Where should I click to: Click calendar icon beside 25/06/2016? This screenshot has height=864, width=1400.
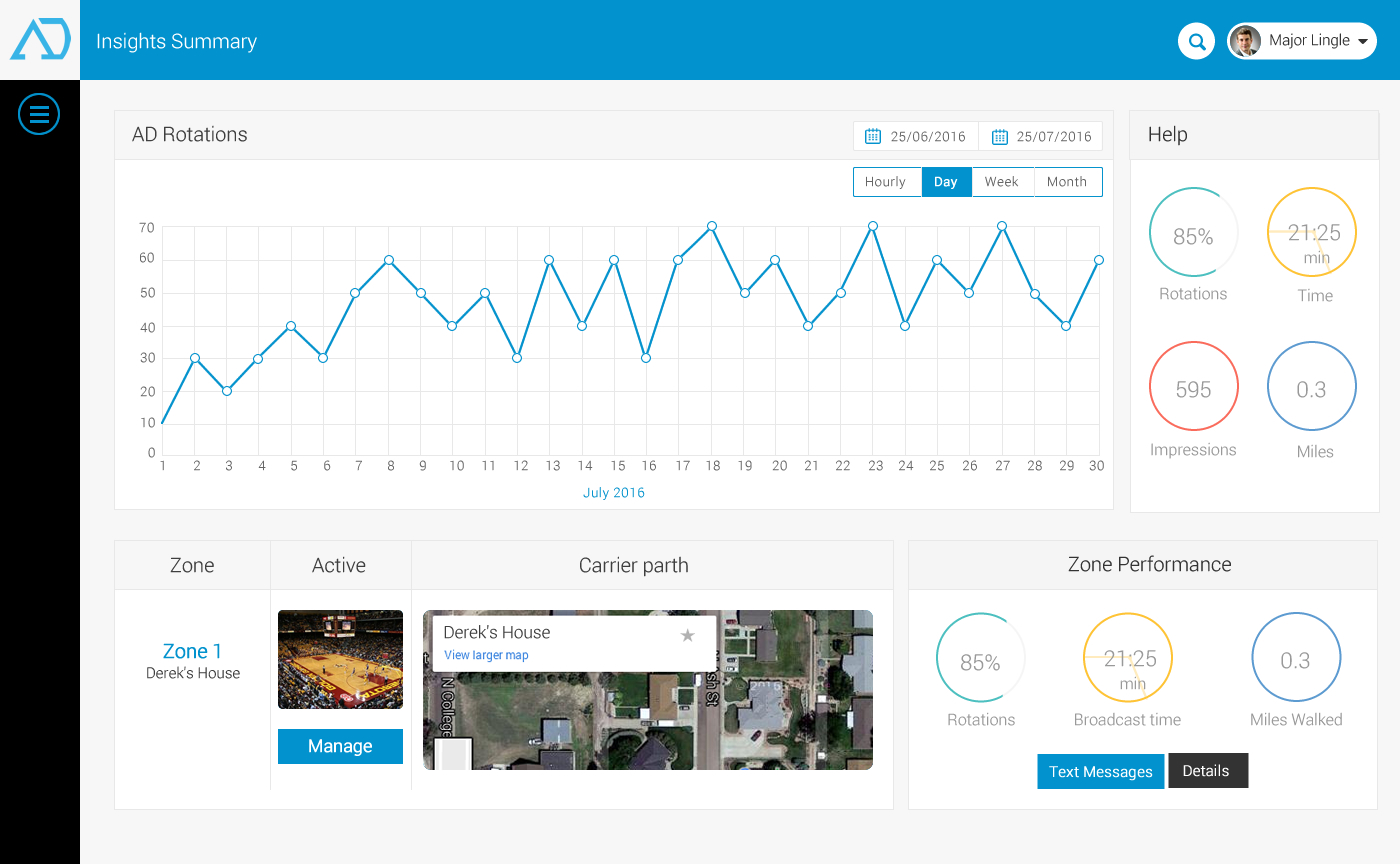tap(872, 136)
